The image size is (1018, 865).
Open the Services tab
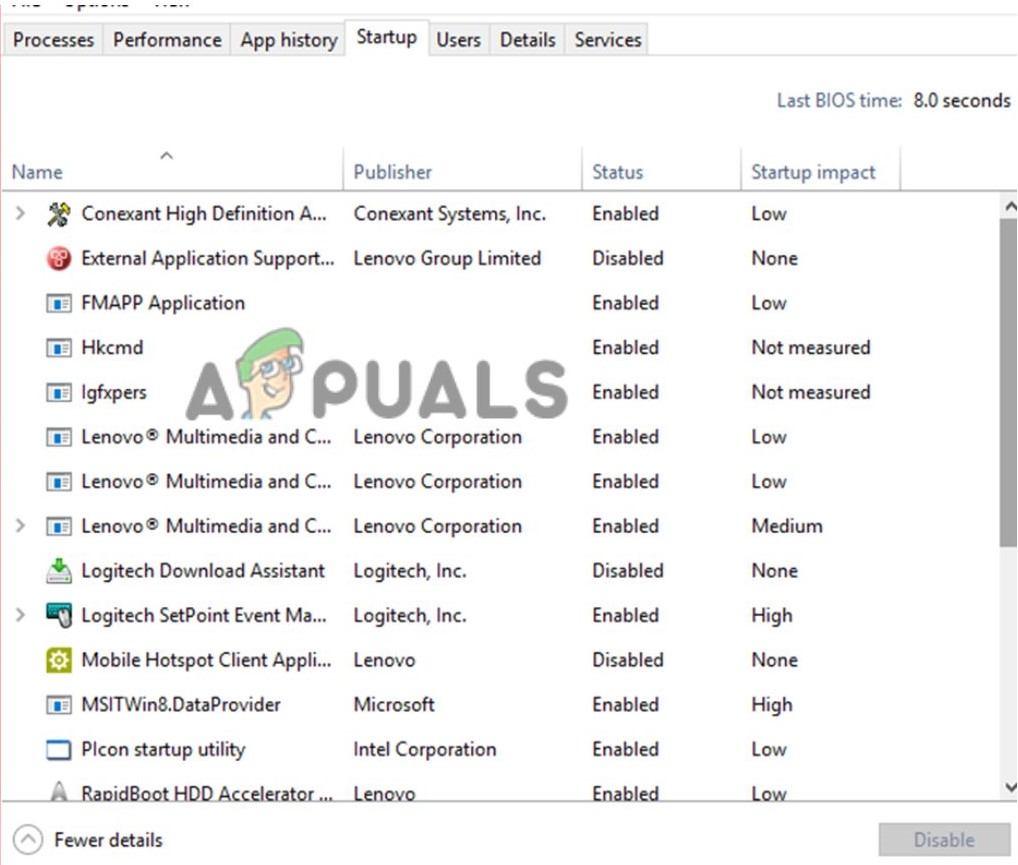[606, 39]
